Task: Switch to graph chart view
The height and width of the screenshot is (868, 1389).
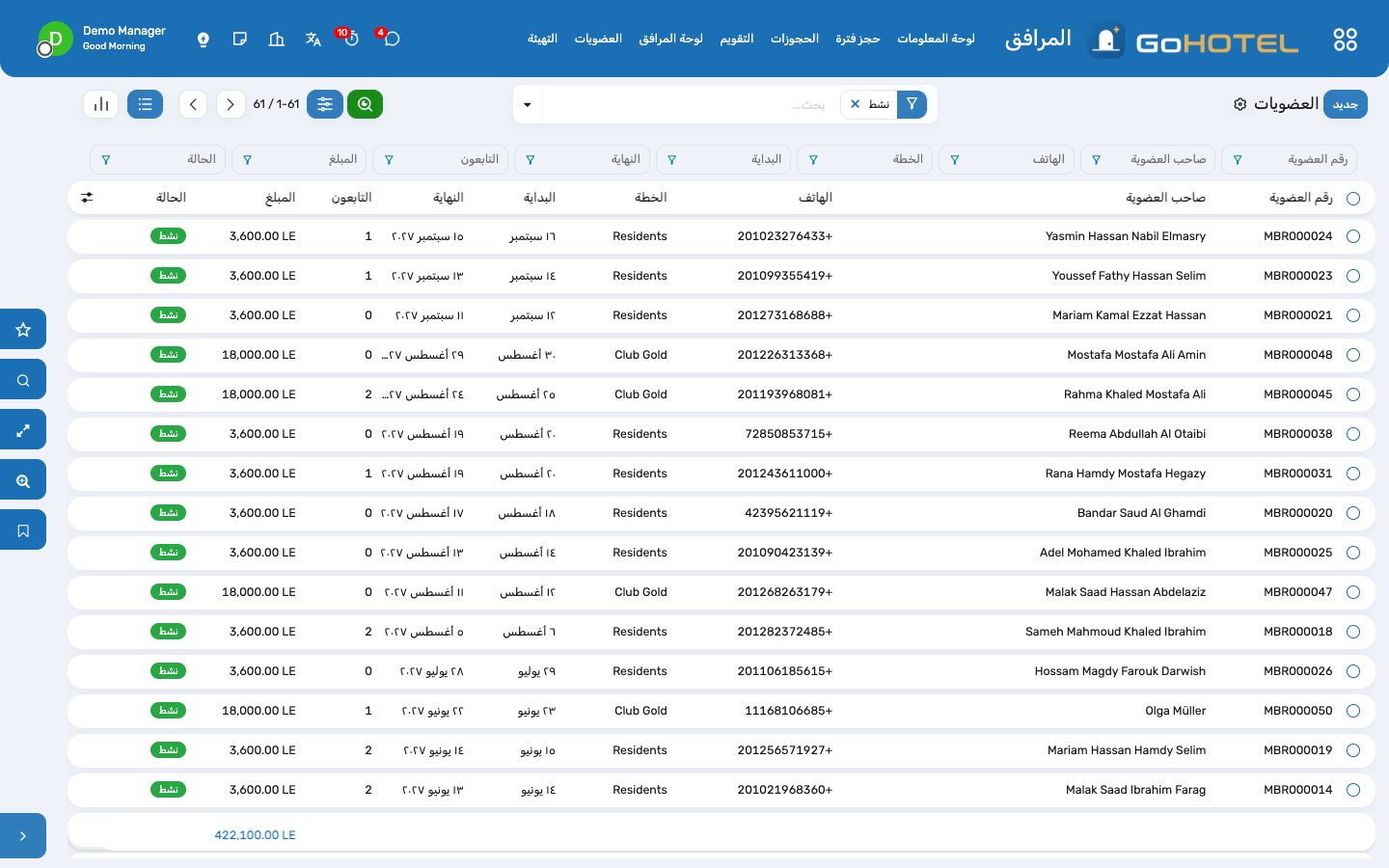Action: (x=101, y=104)
